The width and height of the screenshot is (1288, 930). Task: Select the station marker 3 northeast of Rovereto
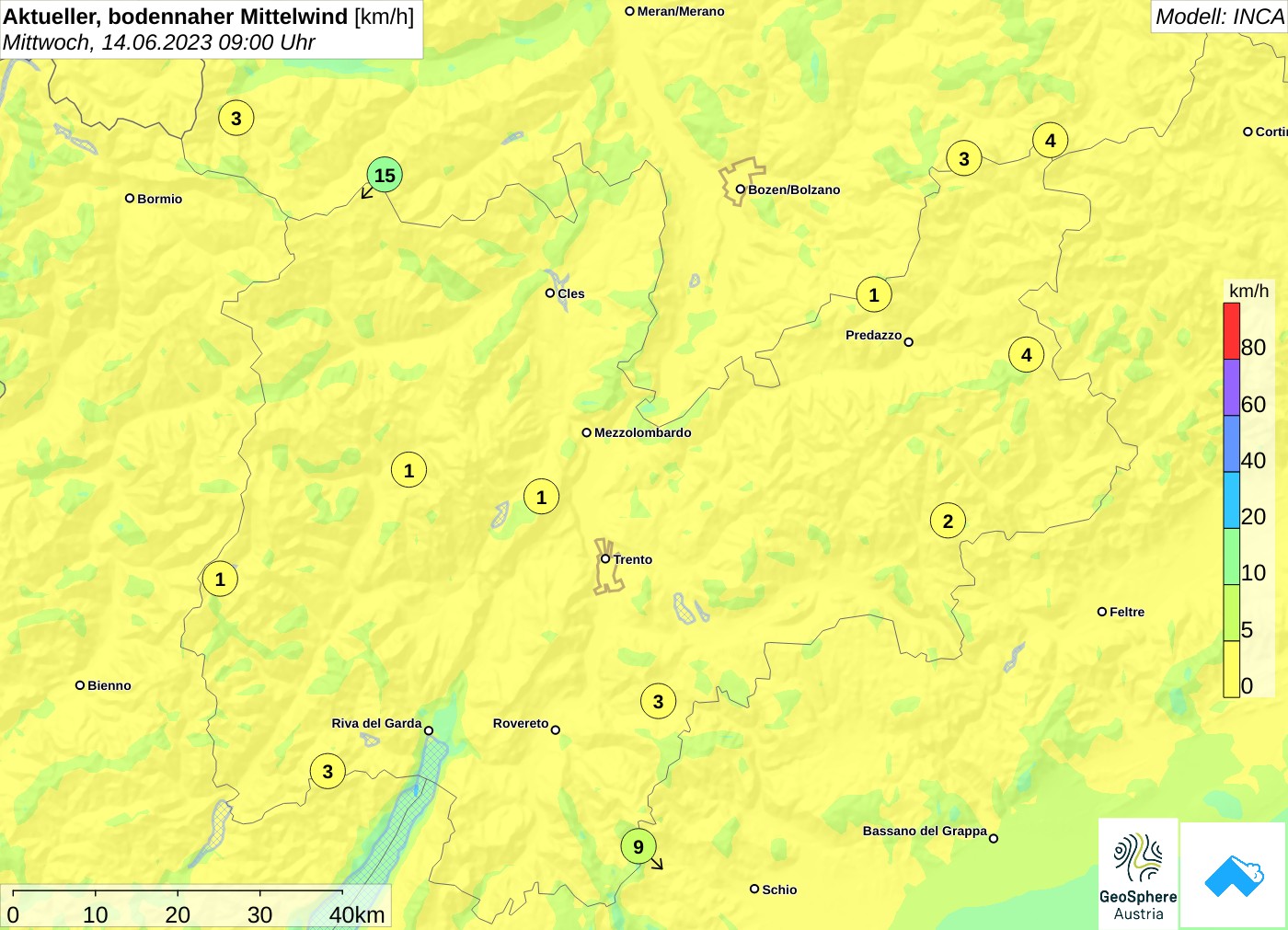658,701
